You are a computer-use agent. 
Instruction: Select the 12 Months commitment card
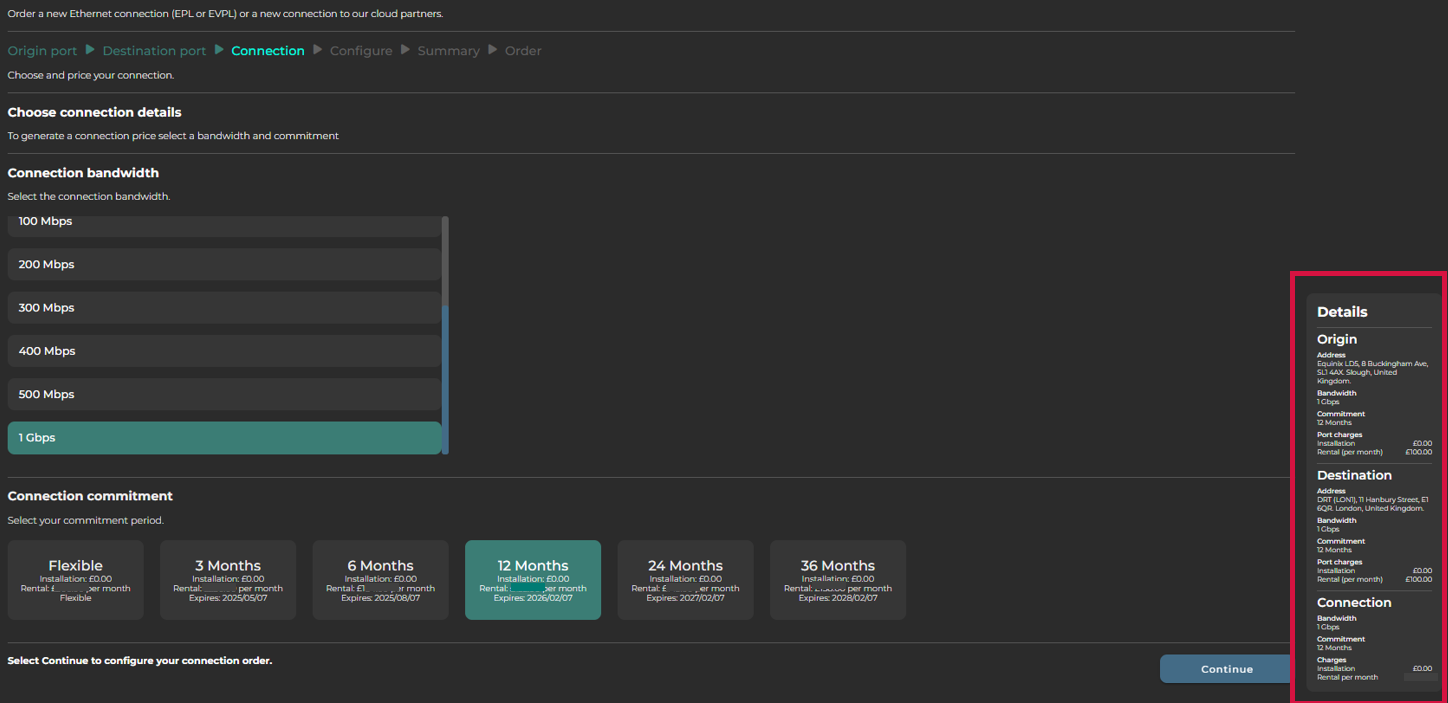(533, 580)
